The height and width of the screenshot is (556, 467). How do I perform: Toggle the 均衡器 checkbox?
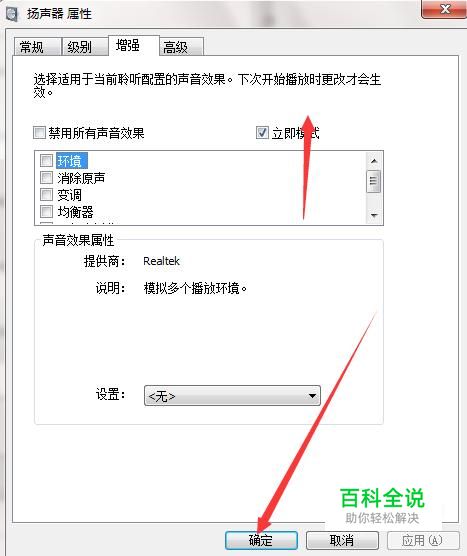pyautogui.click(x=46, y=211)
